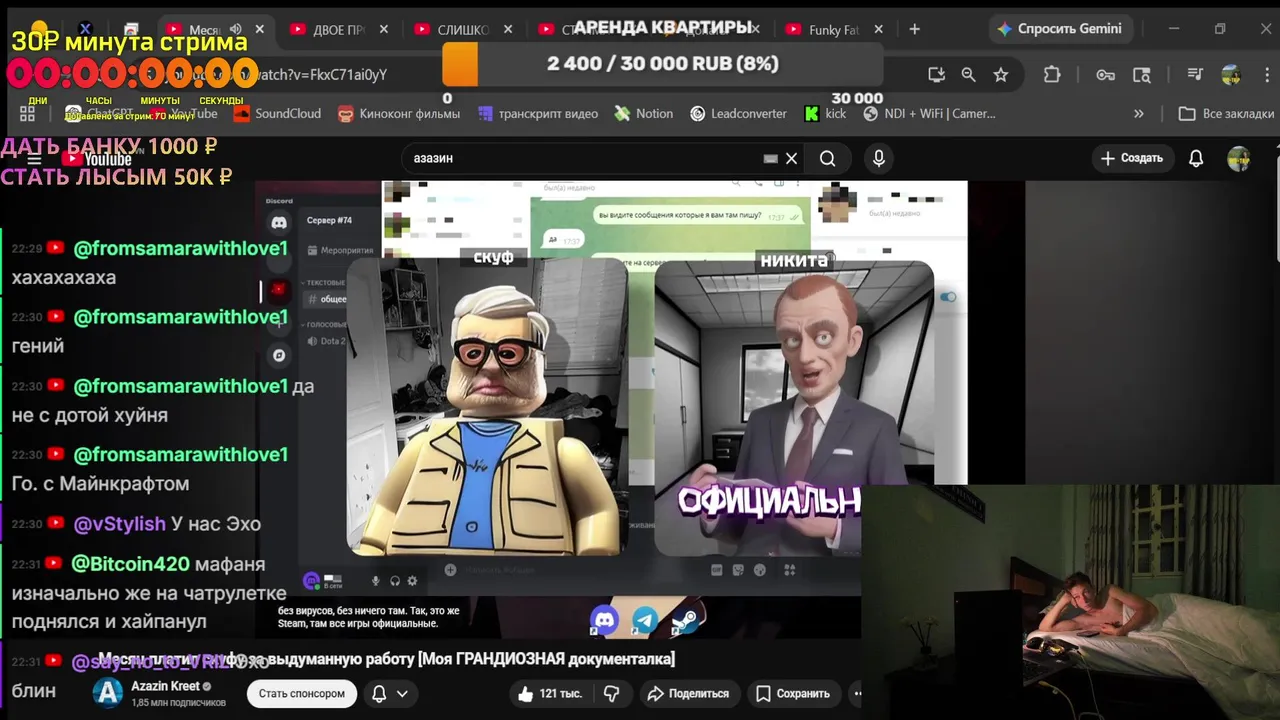1280x720 pixels.
Task: Open more actions ellipsis beside Сохранить
Action: pos(855,693)
